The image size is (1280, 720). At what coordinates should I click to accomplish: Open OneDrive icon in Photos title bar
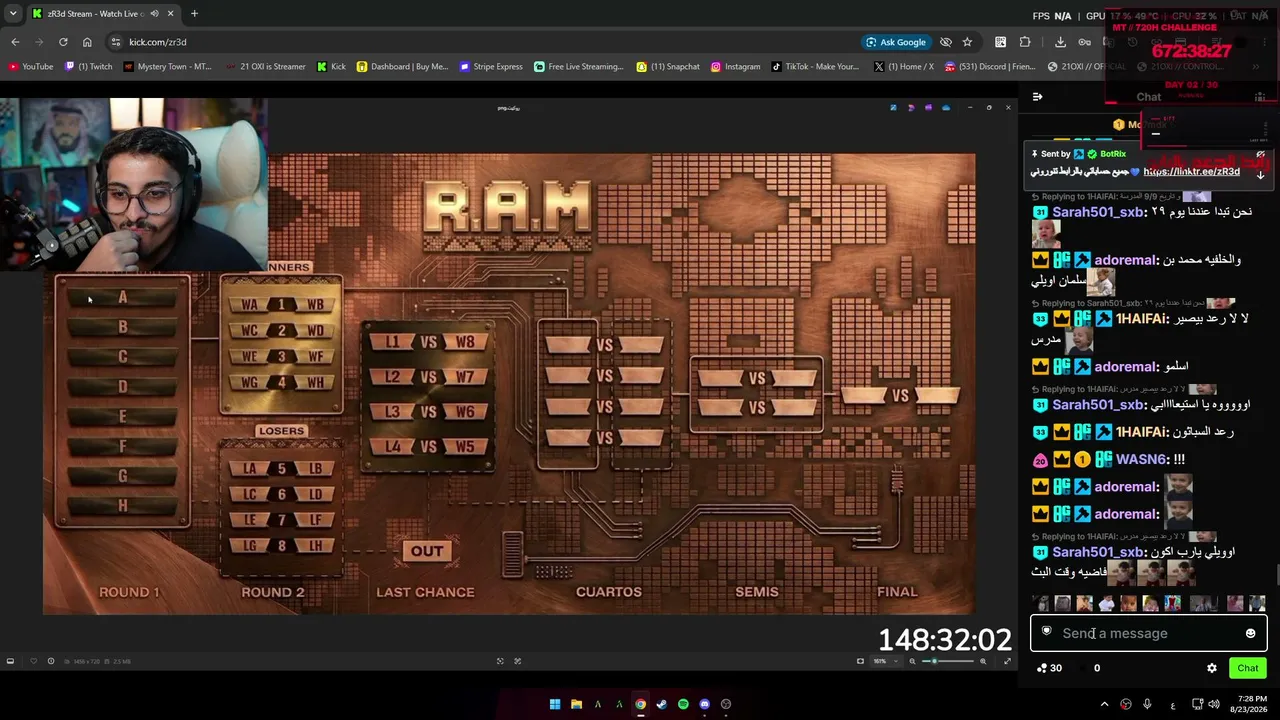[x=946, y=108]
